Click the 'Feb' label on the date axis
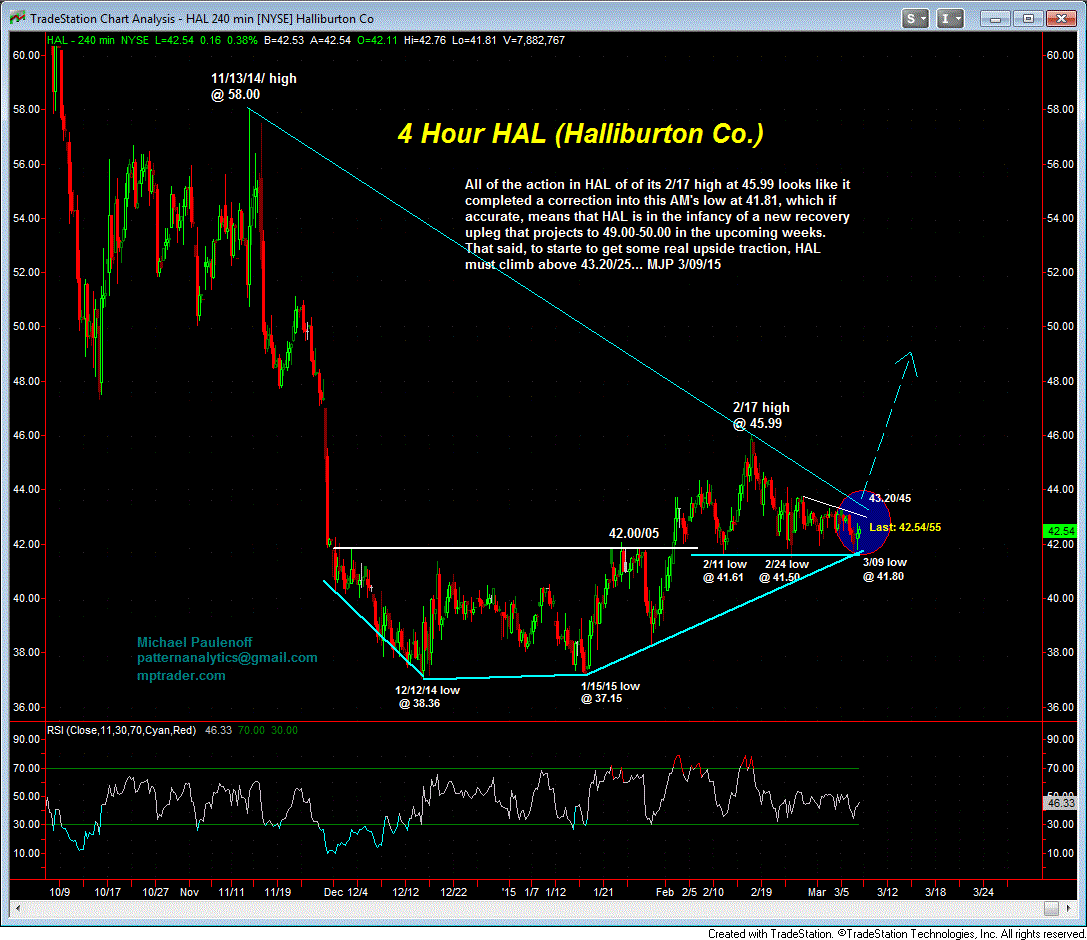Viewport: 1087px width, 940px height. pyautogui.click(x=665, y=892)
